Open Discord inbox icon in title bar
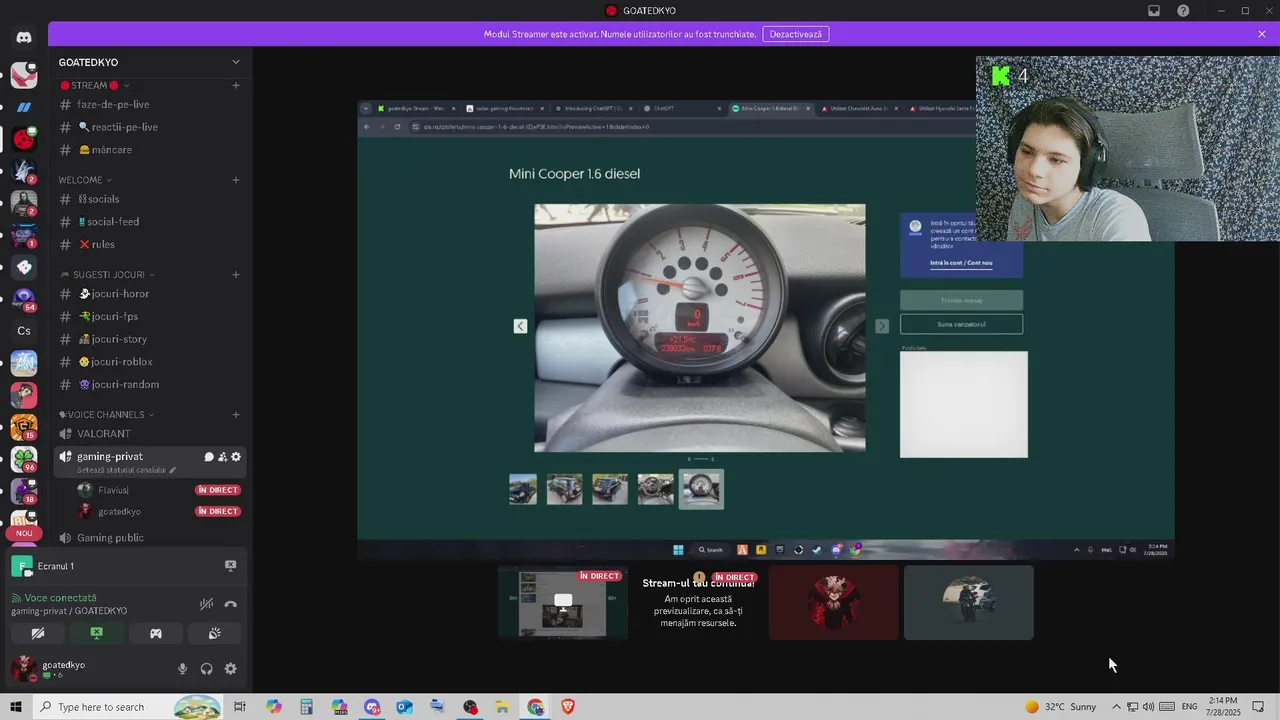This screenshot has width=1280, height=720. (x=1154, y=11)
